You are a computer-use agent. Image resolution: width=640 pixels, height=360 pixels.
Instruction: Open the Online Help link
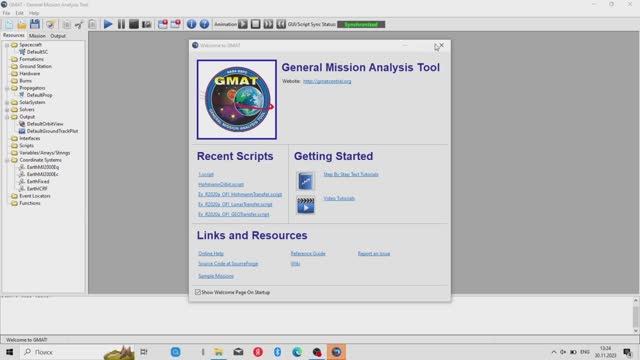click(211, 253)
